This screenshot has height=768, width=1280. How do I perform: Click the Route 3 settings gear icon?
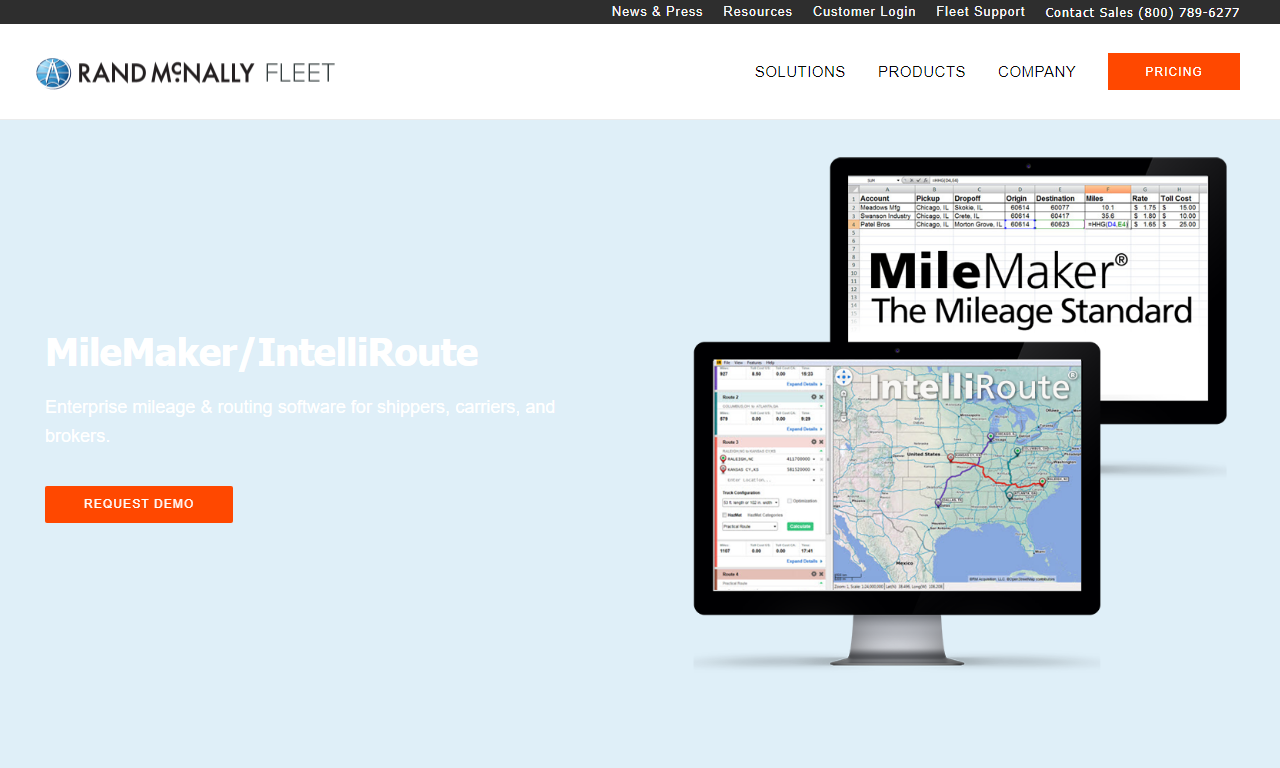[x=814, y=441]
